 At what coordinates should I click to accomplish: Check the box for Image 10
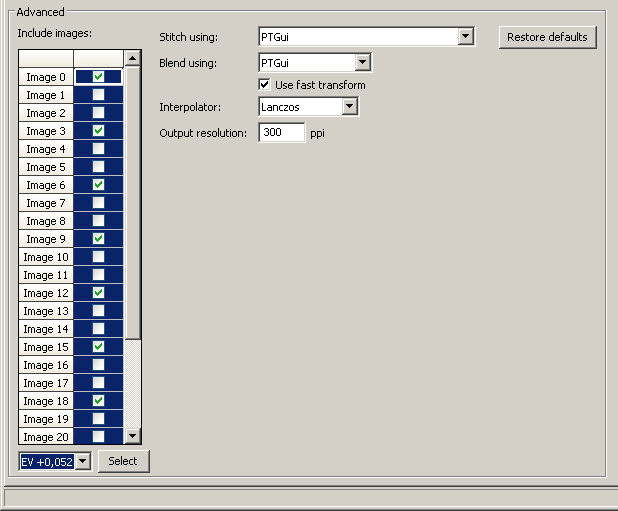point(98,257)
